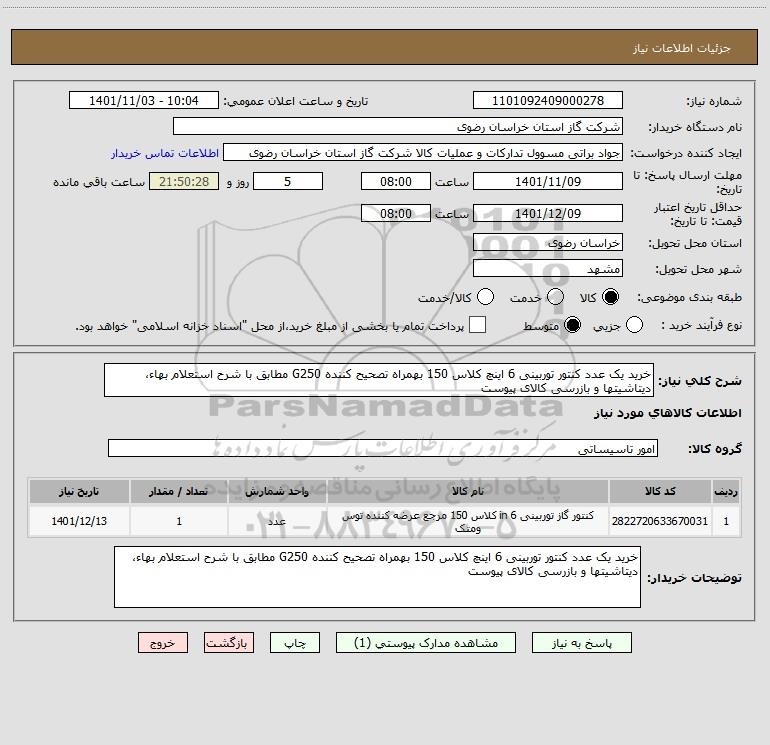Click the days remaining field showing 5
The image size is (770, 745).
tap(288, 181)
